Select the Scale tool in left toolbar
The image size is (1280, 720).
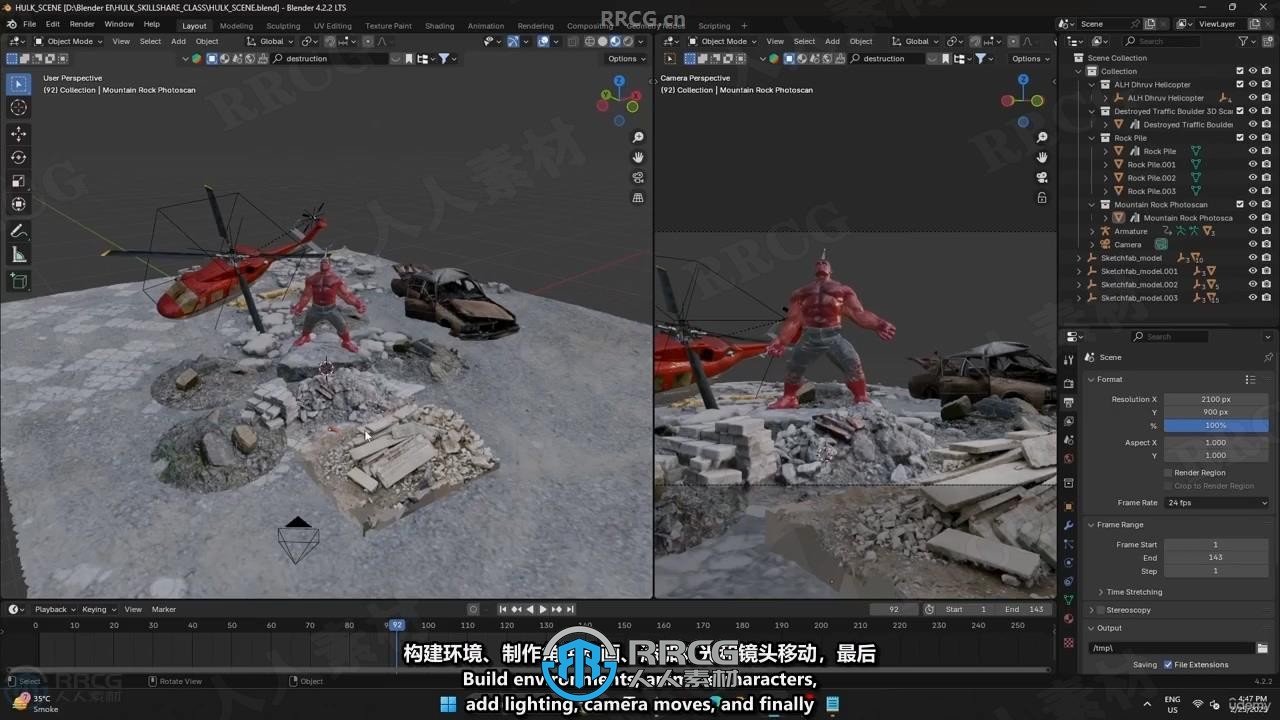click(18, 181)
